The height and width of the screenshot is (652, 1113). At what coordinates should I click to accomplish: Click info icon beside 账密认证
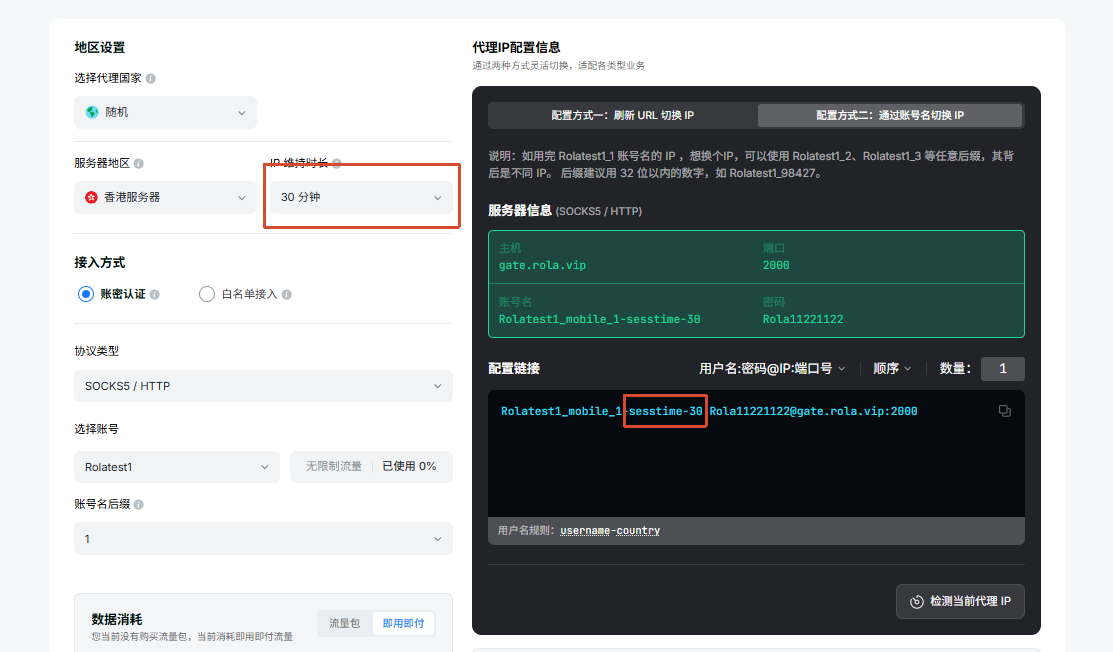coord(155,294)
